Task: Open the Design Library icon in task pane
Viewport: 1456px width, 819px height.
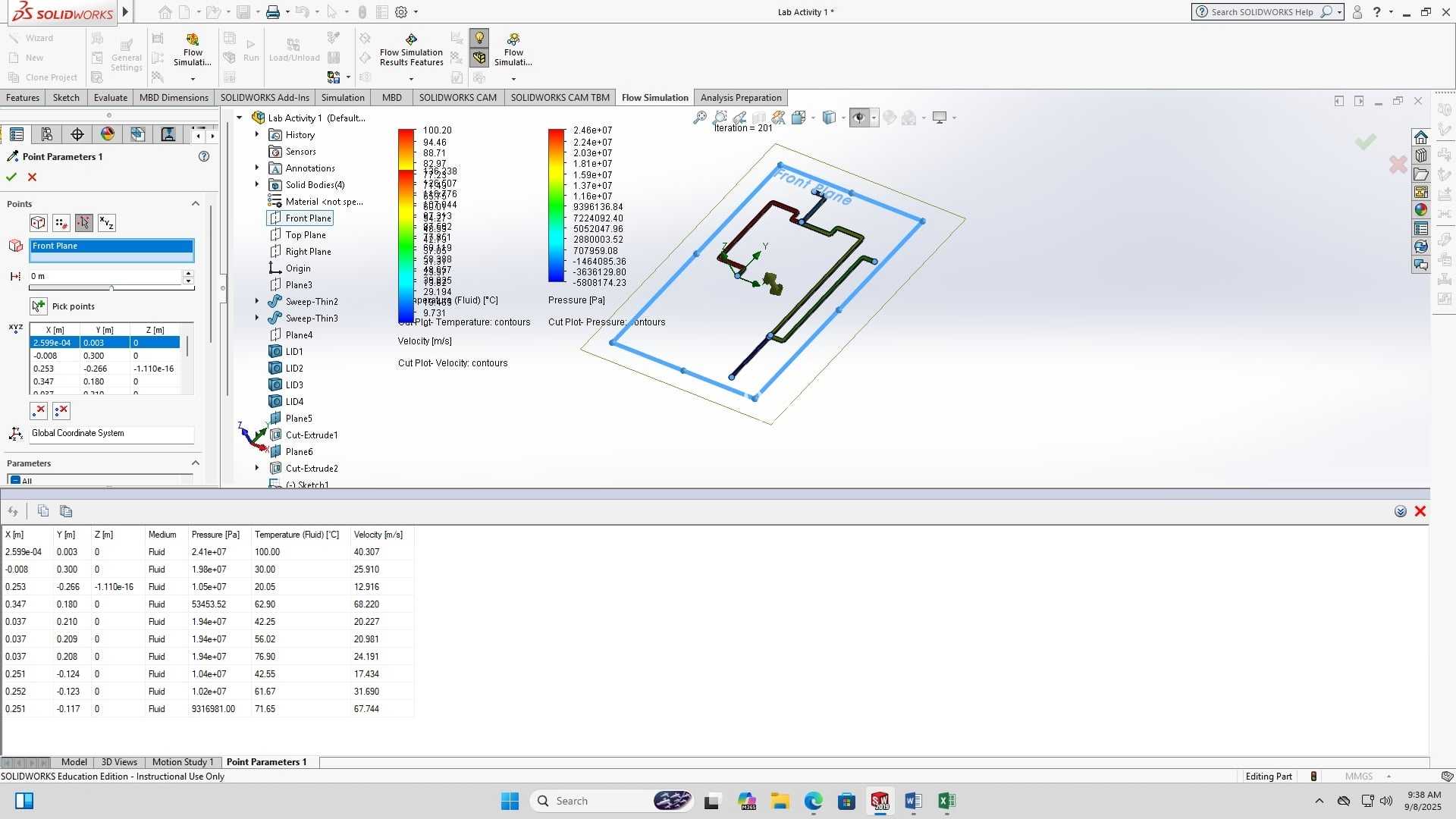Action: 1421,155
